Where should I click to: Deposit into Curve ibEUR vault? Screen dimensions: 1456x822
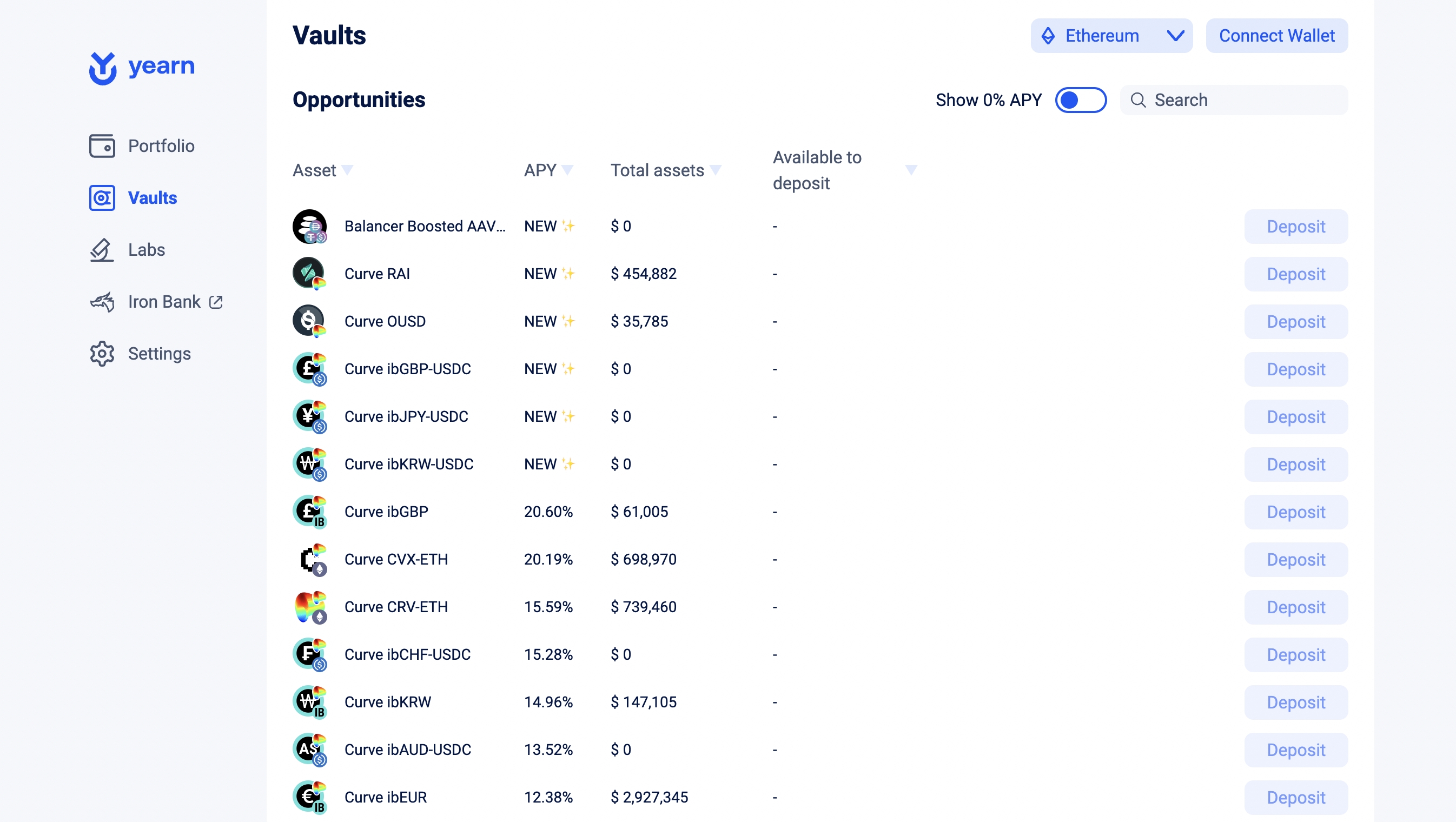(1295, 797)
